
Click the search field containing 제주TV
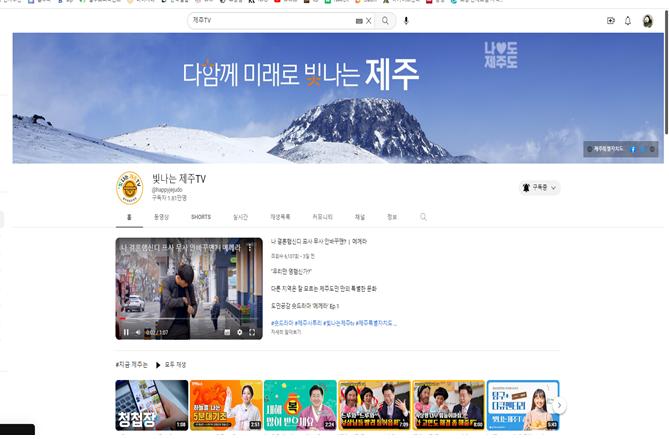click(x=273, y=20)
